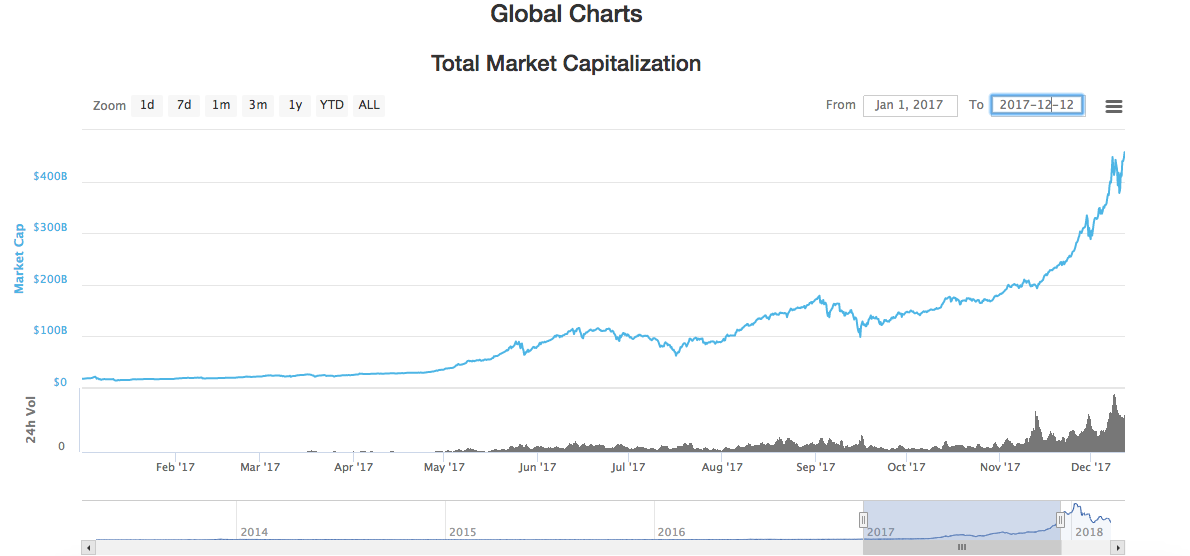Click the 2015 area in navigator
Image resolution: width=1190 pixels, height=556 pixels.
[x=548, y=520]
